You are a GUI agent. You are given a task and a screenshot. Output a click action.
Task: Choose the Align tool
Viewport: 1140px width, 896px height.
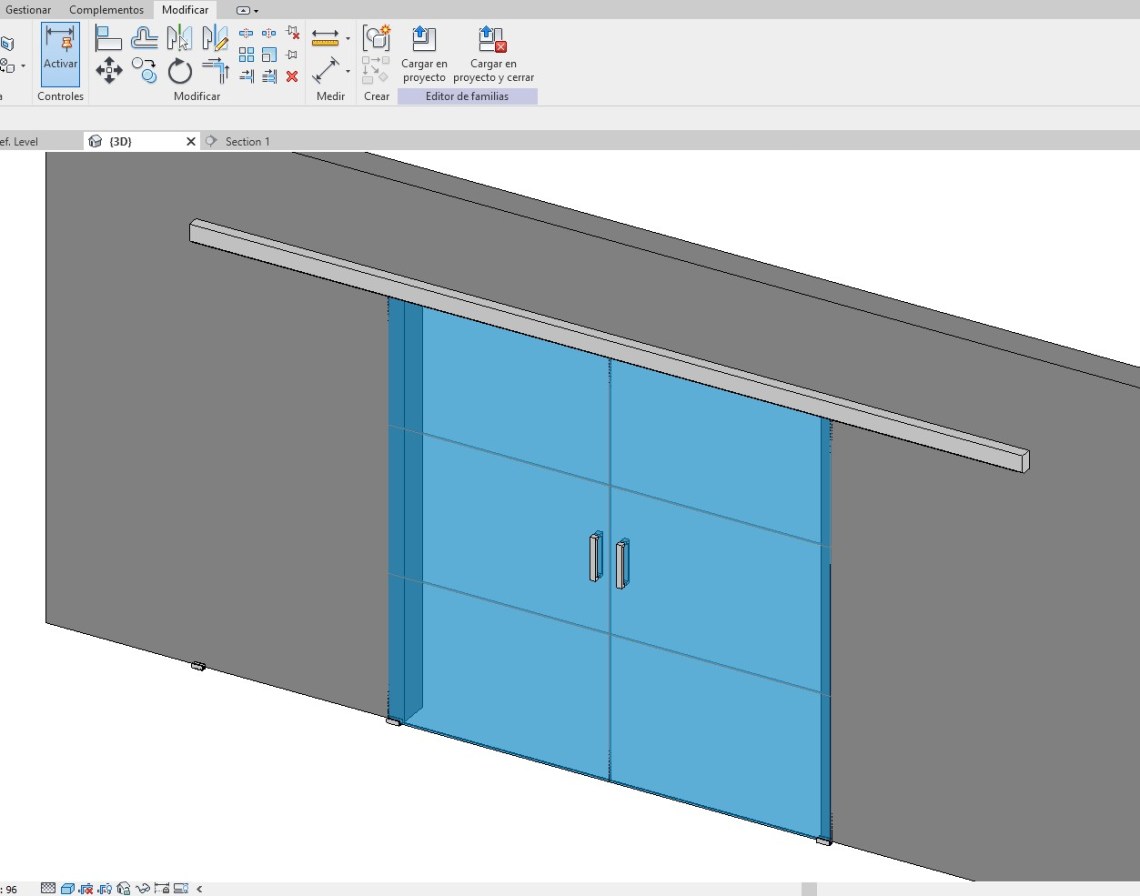(108, 38)
